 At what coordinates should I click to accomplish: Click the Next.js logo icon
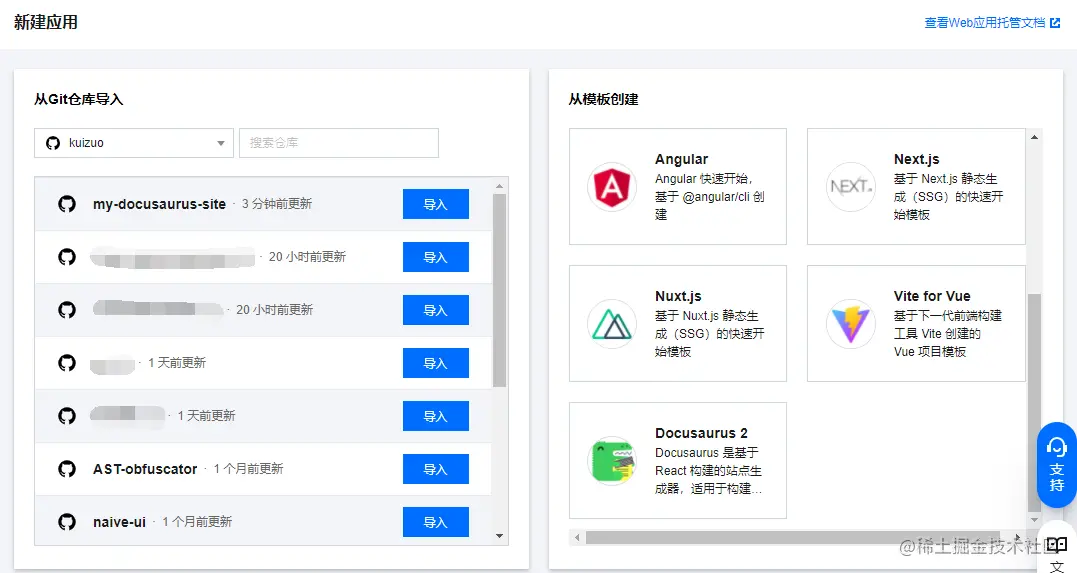point(851,186)
